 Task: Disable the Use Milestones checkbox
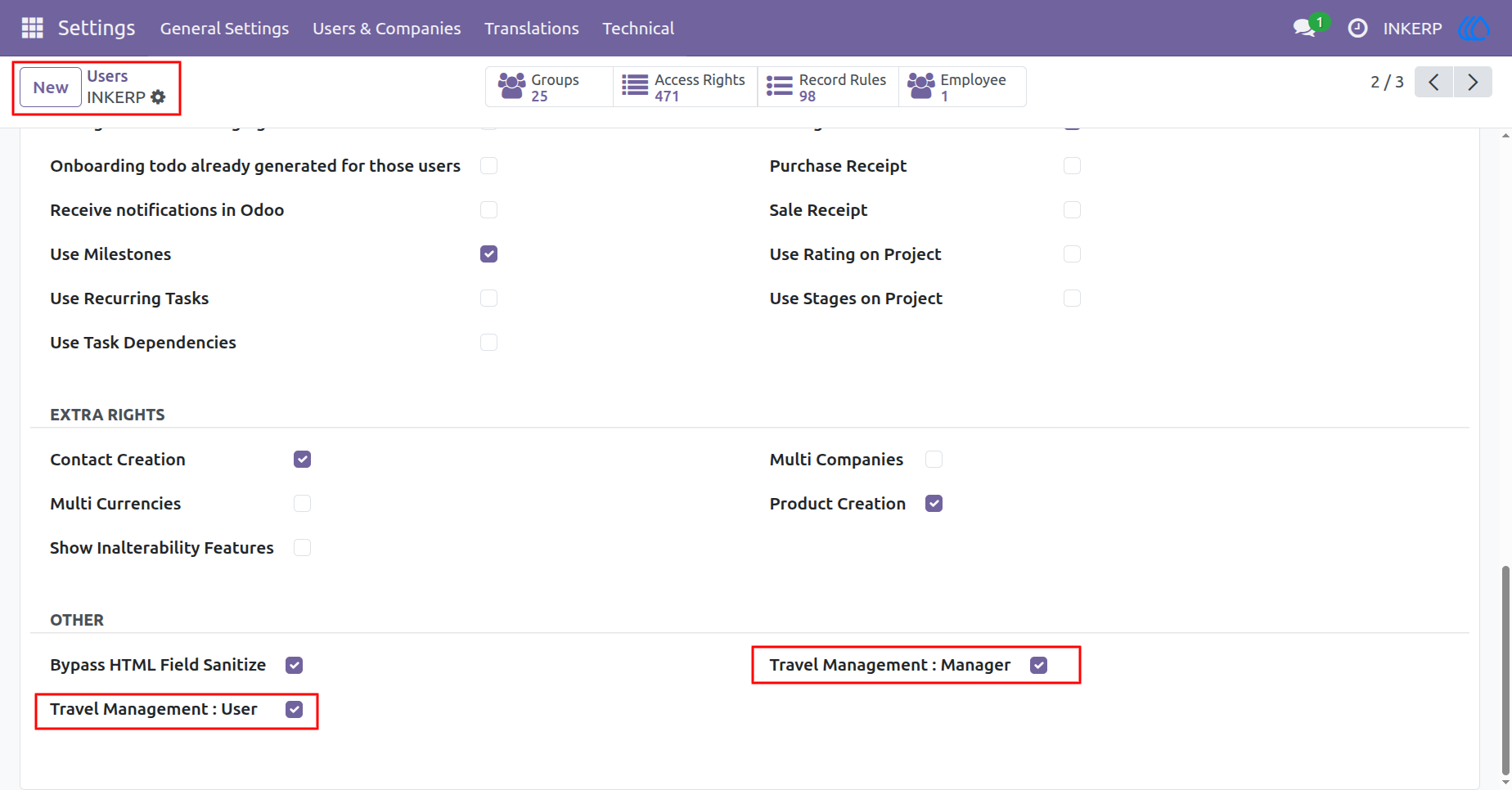point(488,254)
